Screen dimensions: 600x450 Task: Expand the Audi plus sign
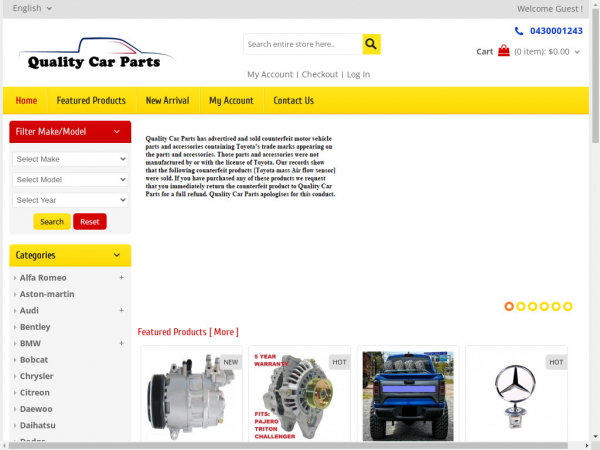pyautogui.click(x=121, y=310)
